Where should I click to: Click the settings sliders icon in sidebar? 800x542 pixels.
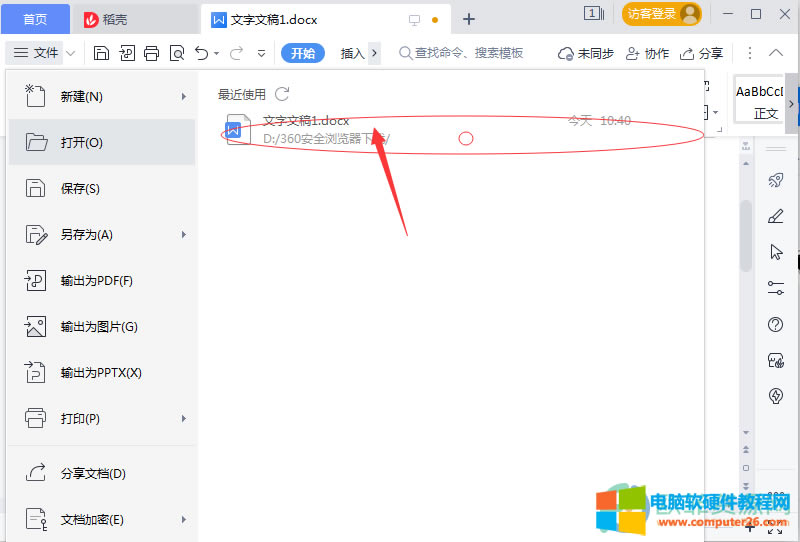[776, 288]
